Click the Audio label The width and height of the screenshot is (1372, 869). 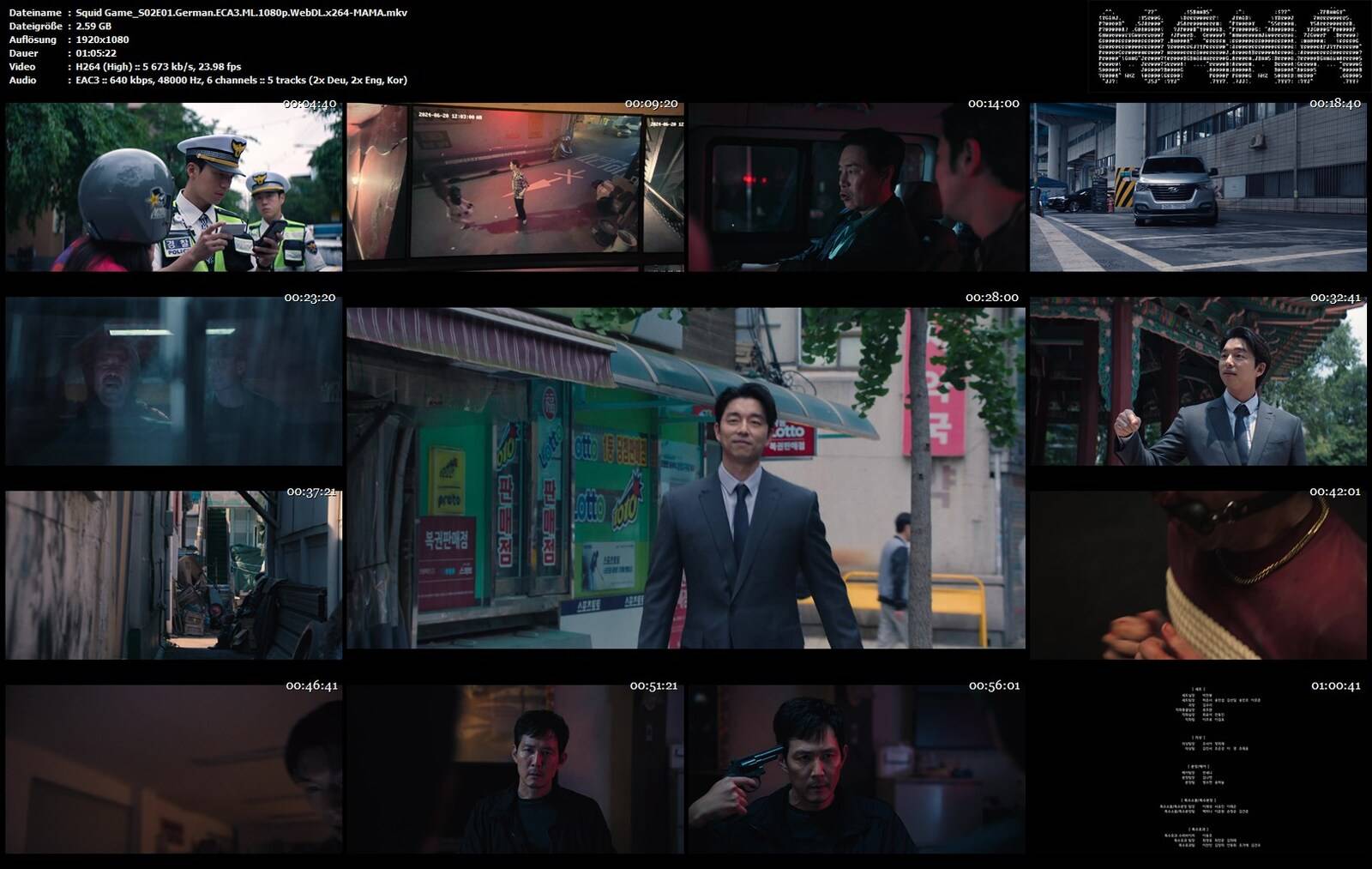tap(22, 80)
